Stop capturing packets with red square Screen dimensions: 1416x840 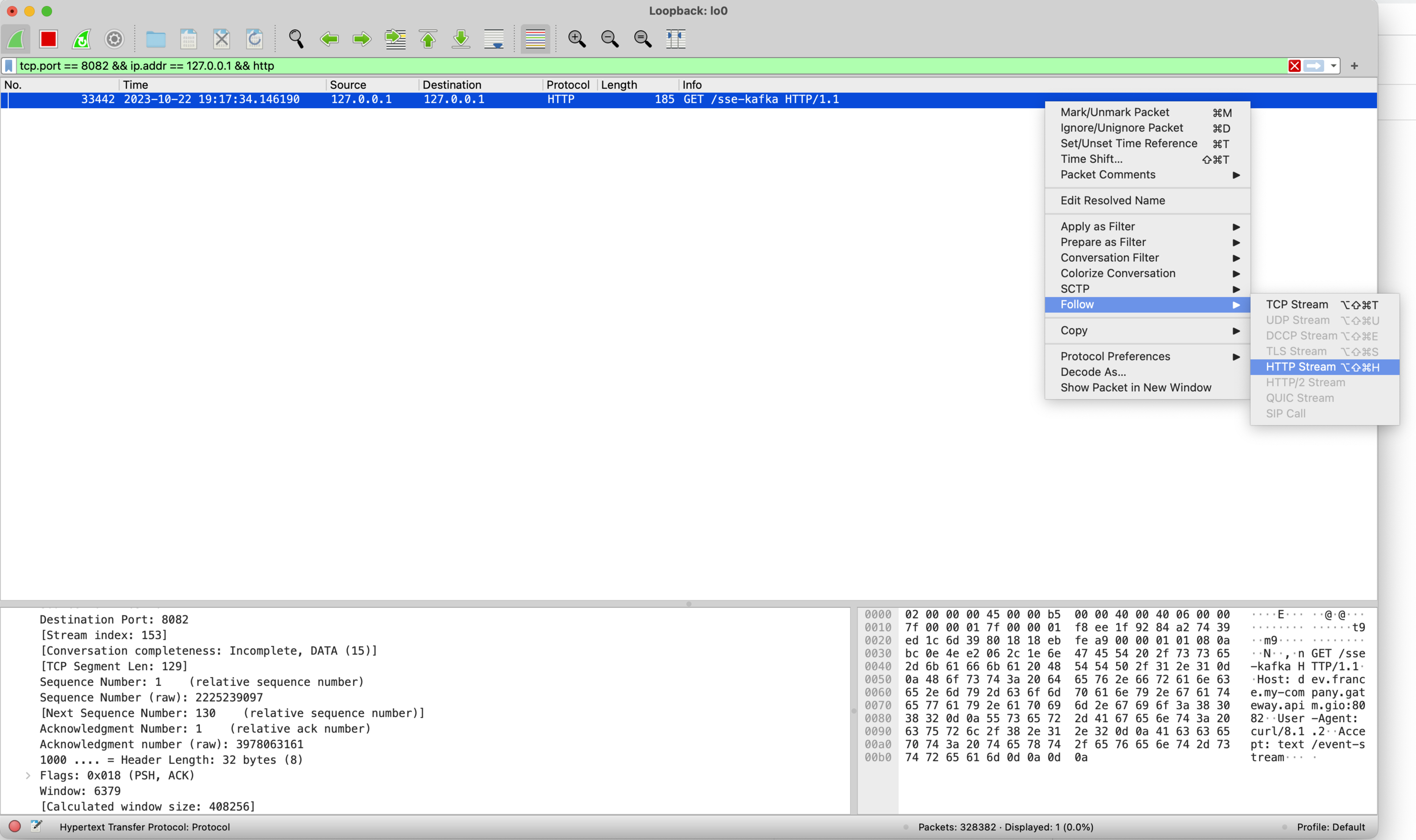(48, 39)
